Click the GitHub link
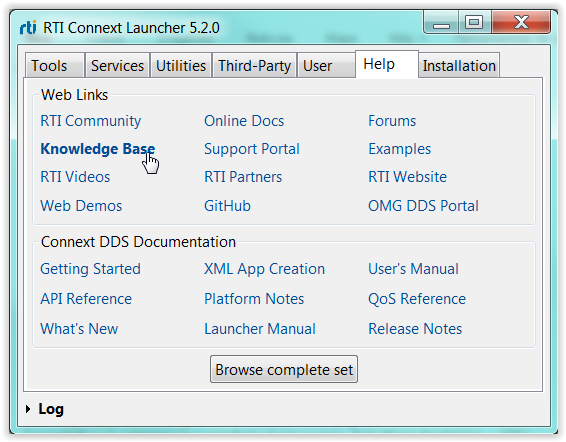The width and height of the screenshot is (566, 442). tap(227, 206)
